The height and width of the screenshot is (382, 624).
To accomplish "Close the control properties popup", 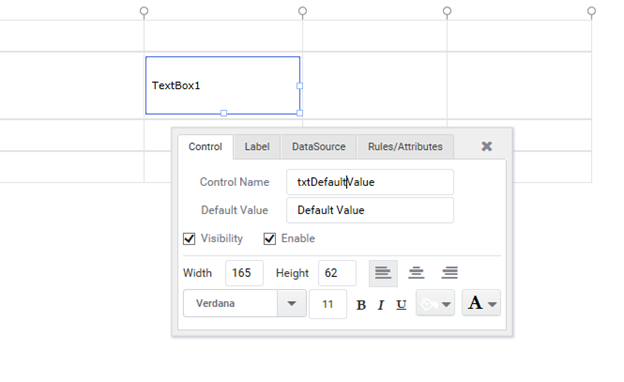I will (x=486, y=146).
